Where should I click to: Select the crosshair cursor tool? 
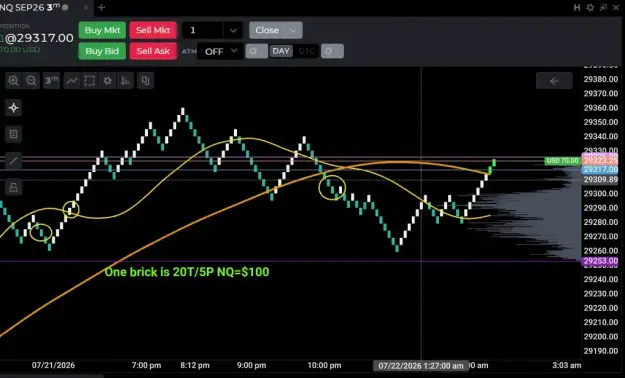[x=14, y=108]
